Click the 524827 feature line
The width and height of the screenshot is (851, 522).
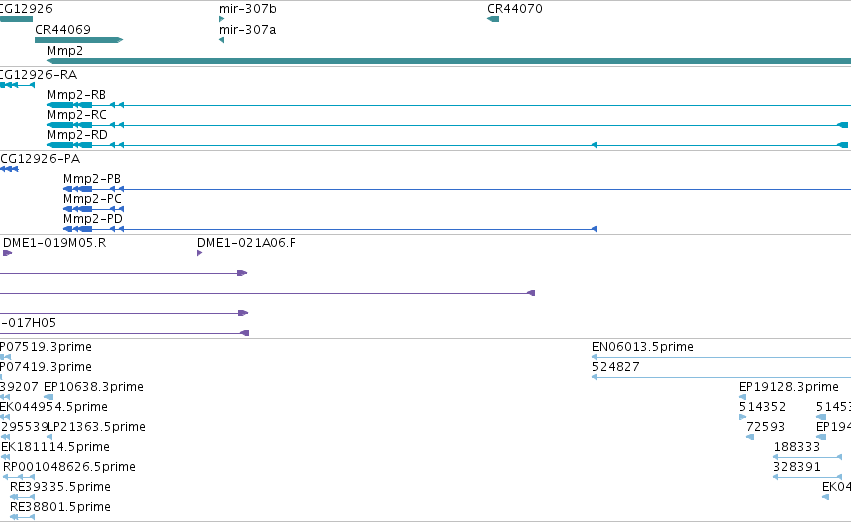point(721,377)
